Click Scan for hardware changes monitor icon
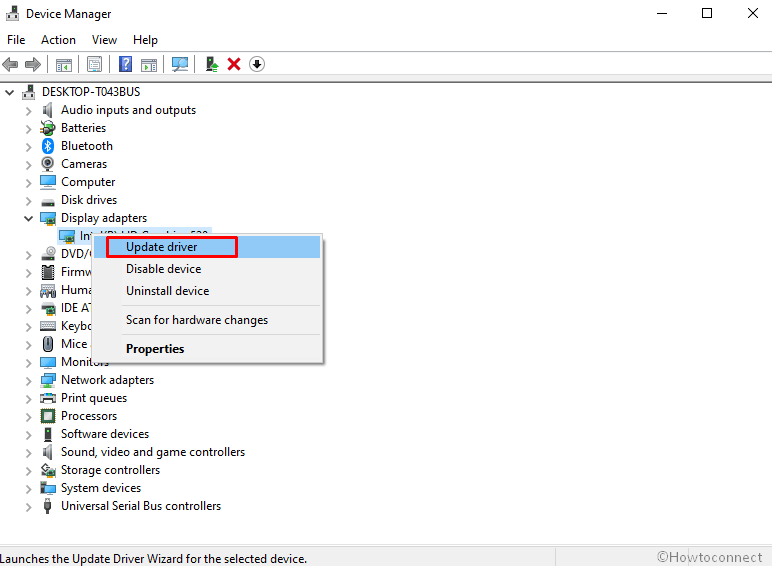 [180, 64]
